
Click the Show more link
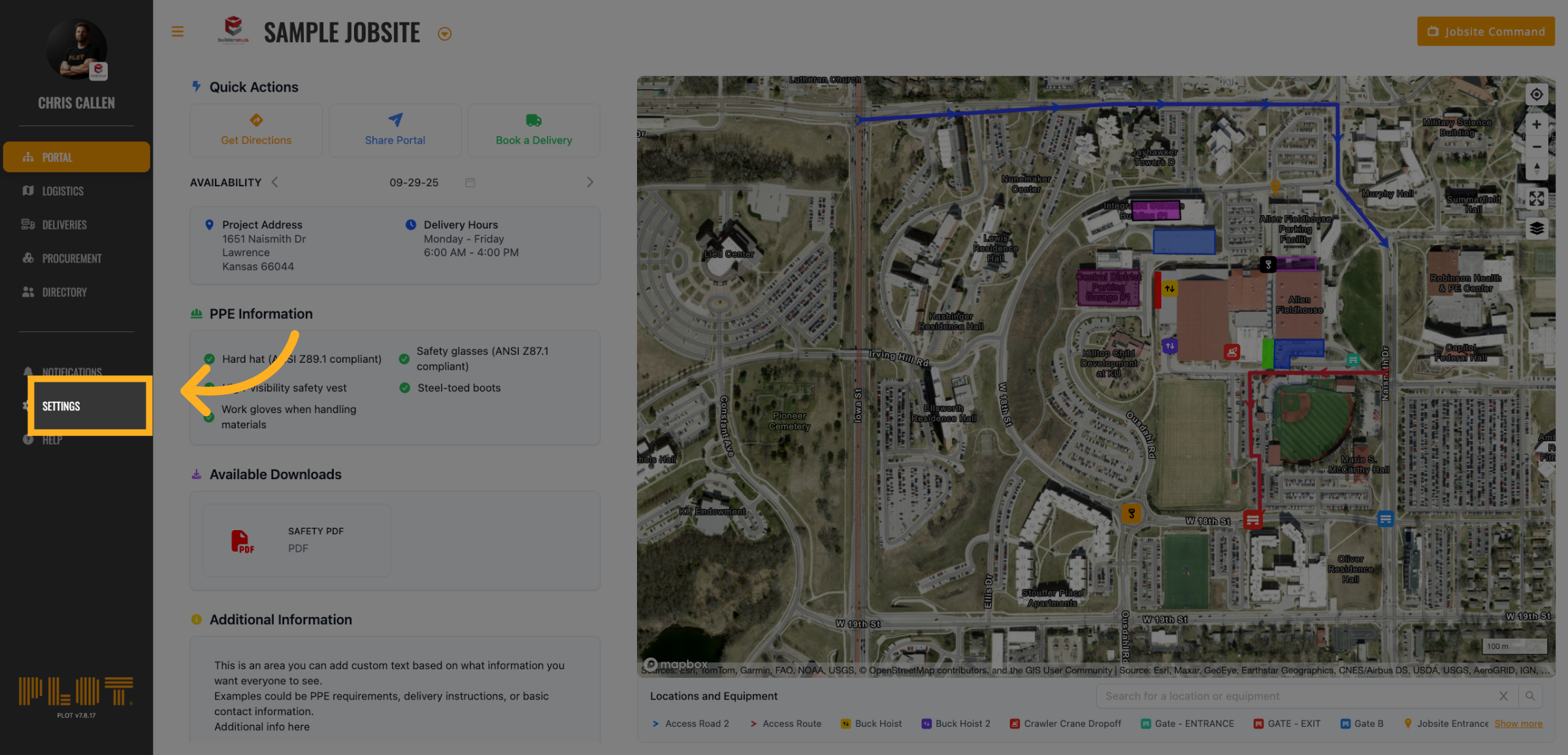[1518, 724]
